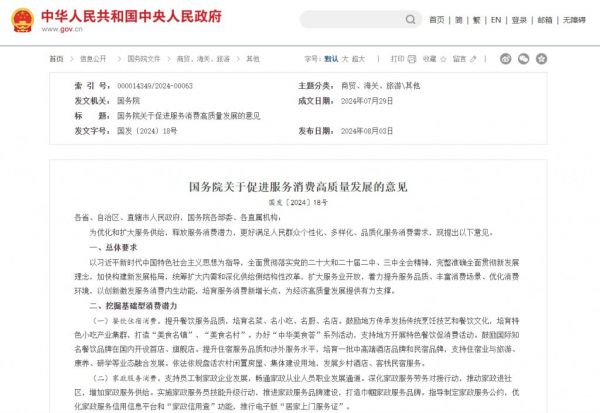
Task: Click the national emblem logo
Action: [23, 20]
